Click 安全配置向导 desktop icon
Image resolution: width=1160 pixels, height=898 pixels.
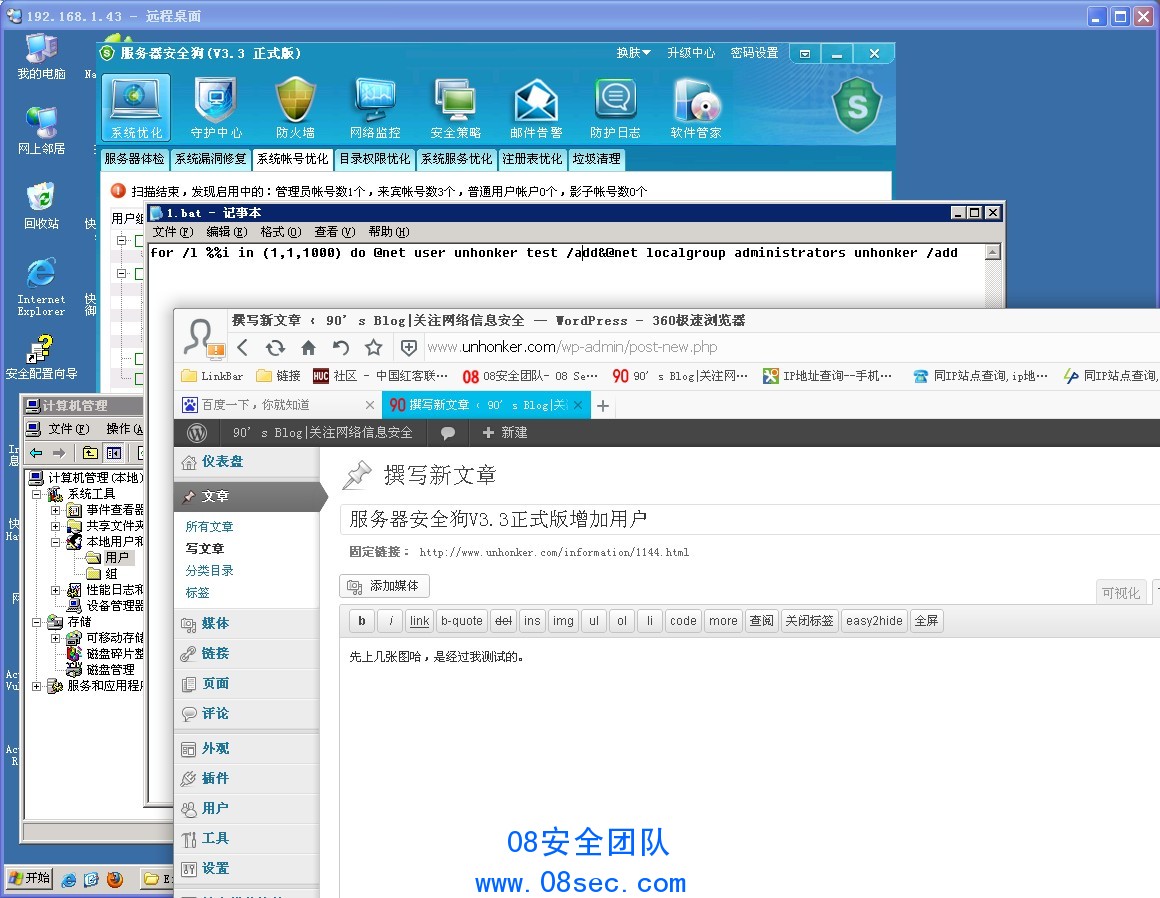click(x=41, y=357)
